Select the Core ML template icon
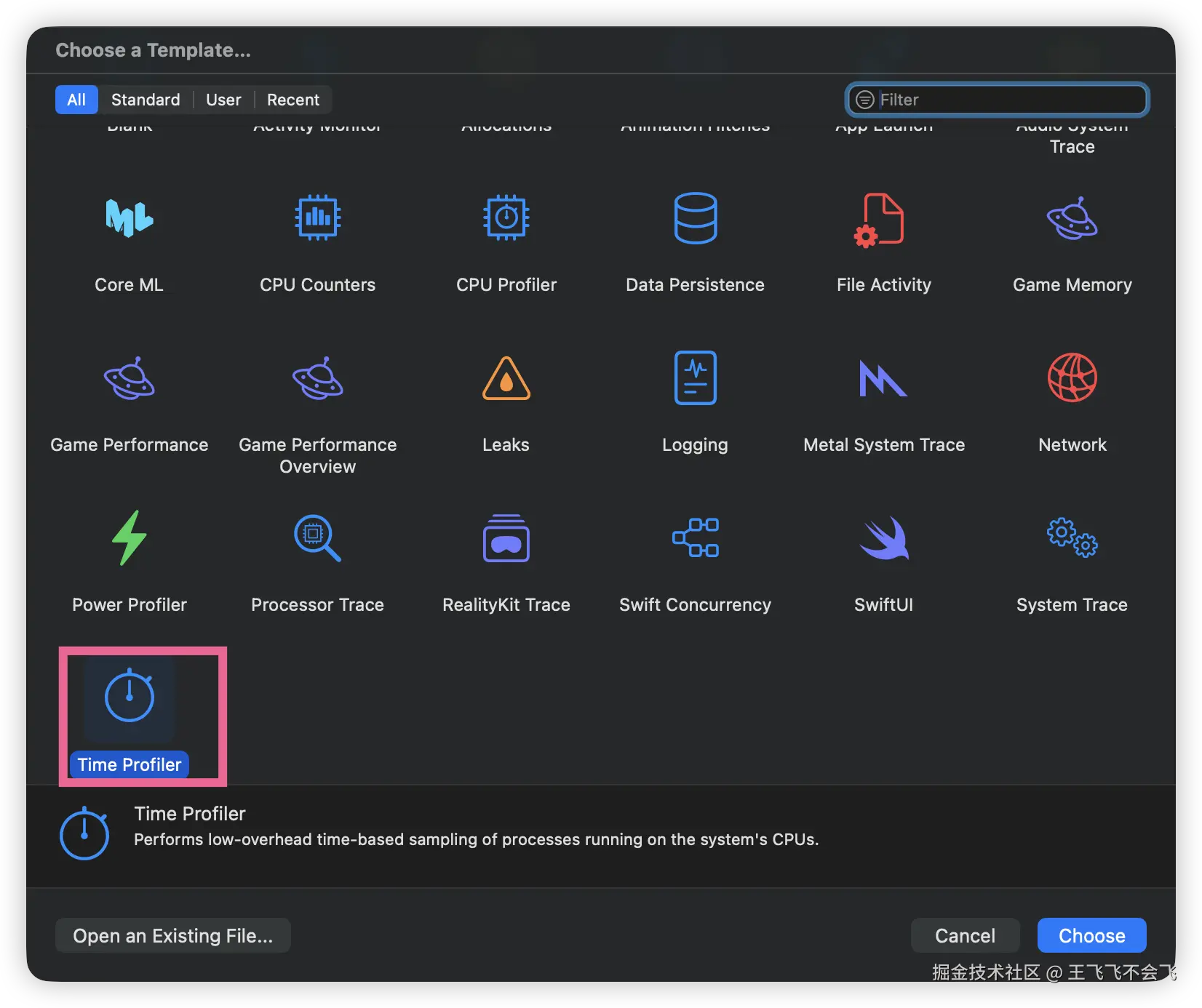Viewport: 1202px width, 1008px height. coord(130,217)
